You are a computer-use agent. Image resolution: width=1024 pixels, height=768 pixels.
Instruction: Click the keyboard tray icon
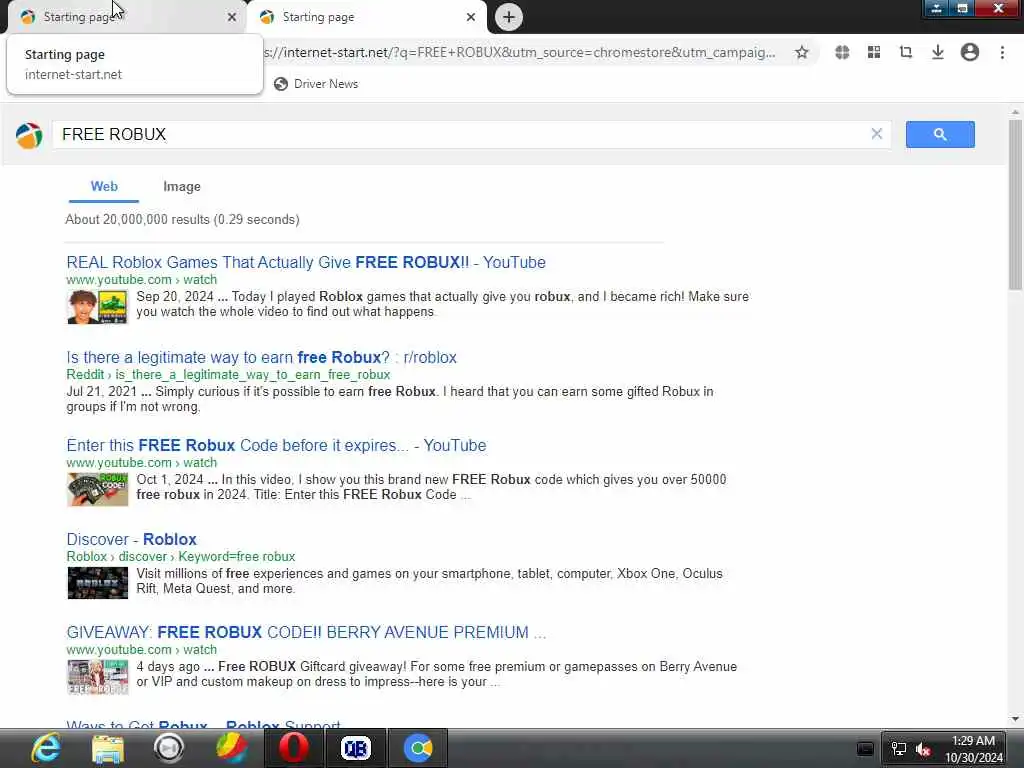point(865,749)
